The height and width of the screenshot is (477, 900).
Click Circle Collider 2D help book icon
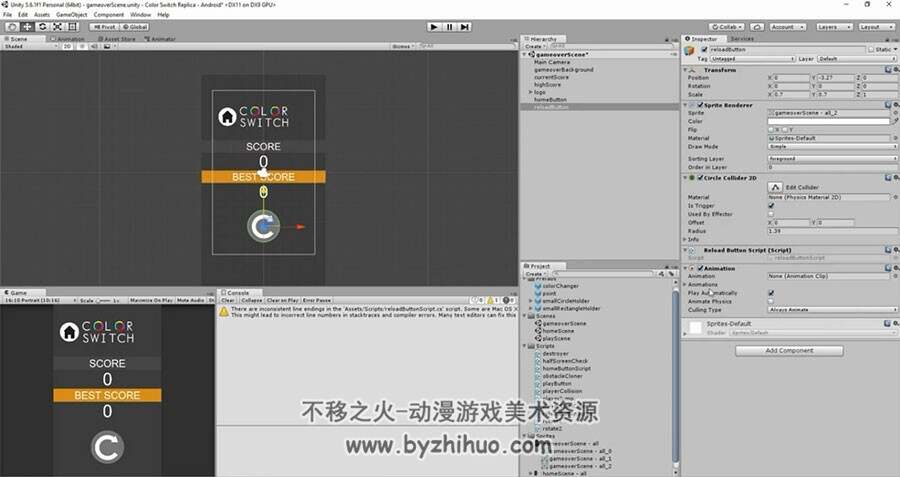pos(888,178)
